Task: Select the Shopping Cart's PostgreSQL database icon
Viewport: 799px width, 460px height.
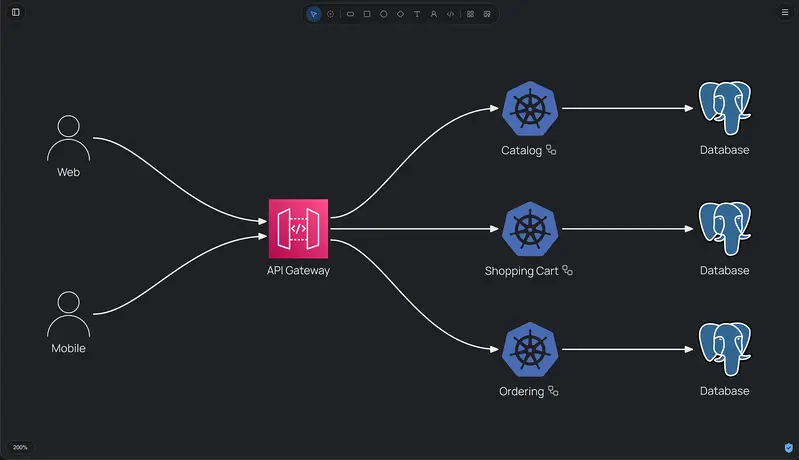Action: point(725,229)
